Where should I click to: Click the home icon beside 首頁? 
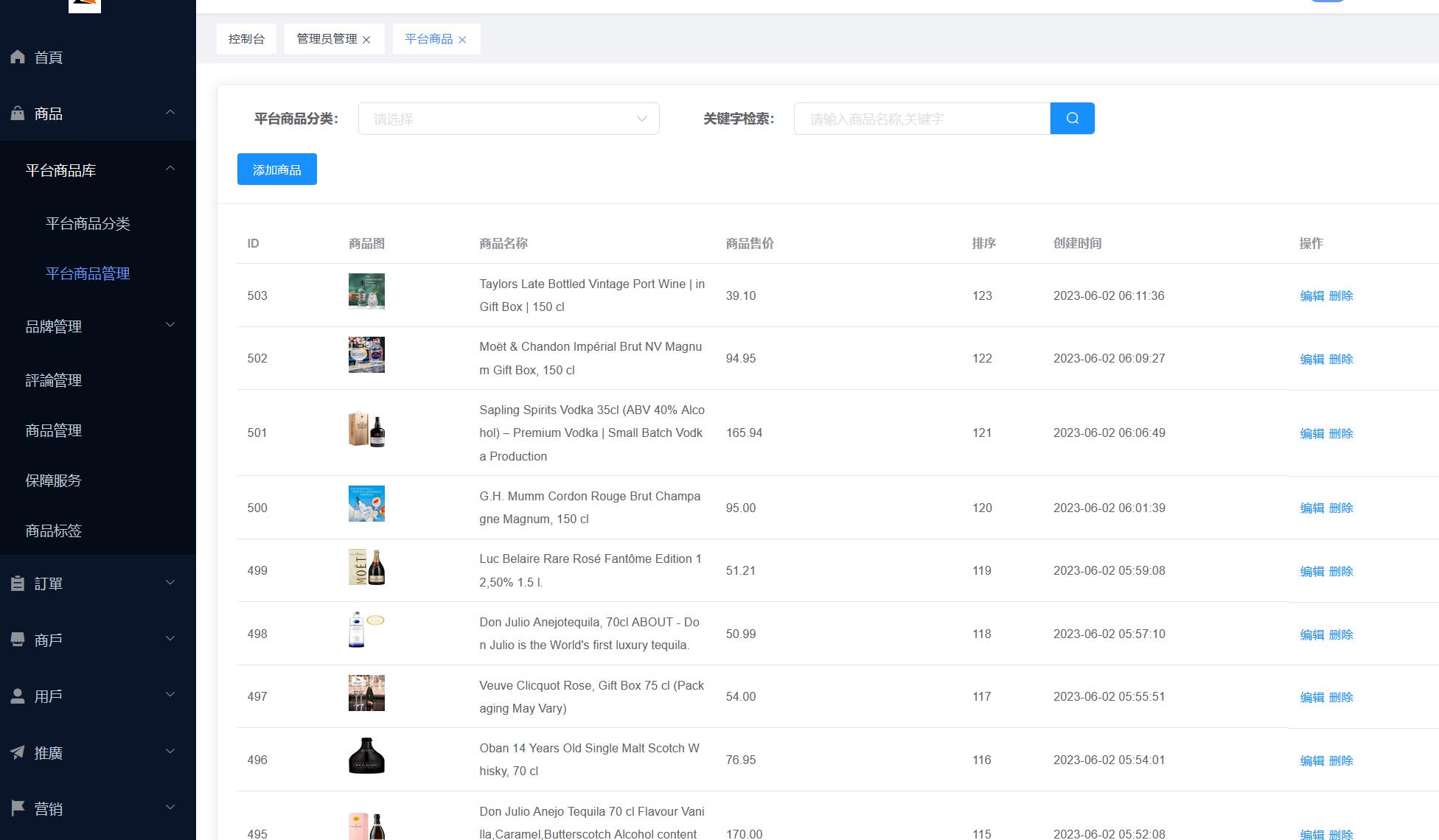[x=18, y=57]
